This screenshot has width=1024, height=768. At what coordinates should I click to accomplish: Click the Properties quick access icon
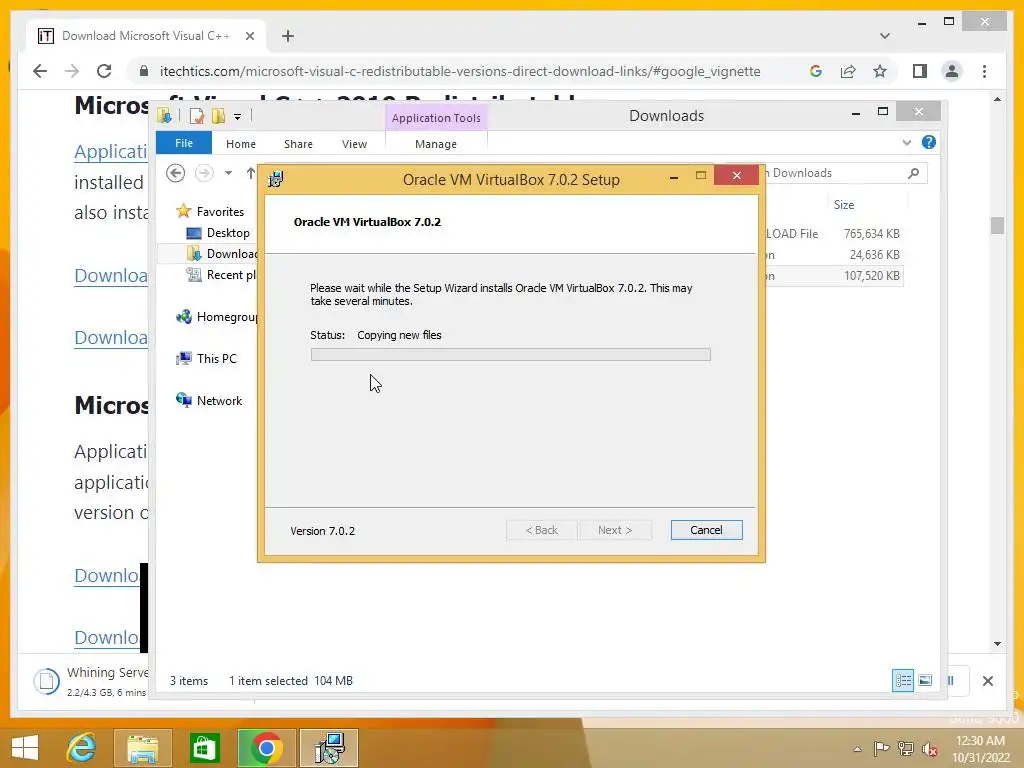(x=197, y=116)
